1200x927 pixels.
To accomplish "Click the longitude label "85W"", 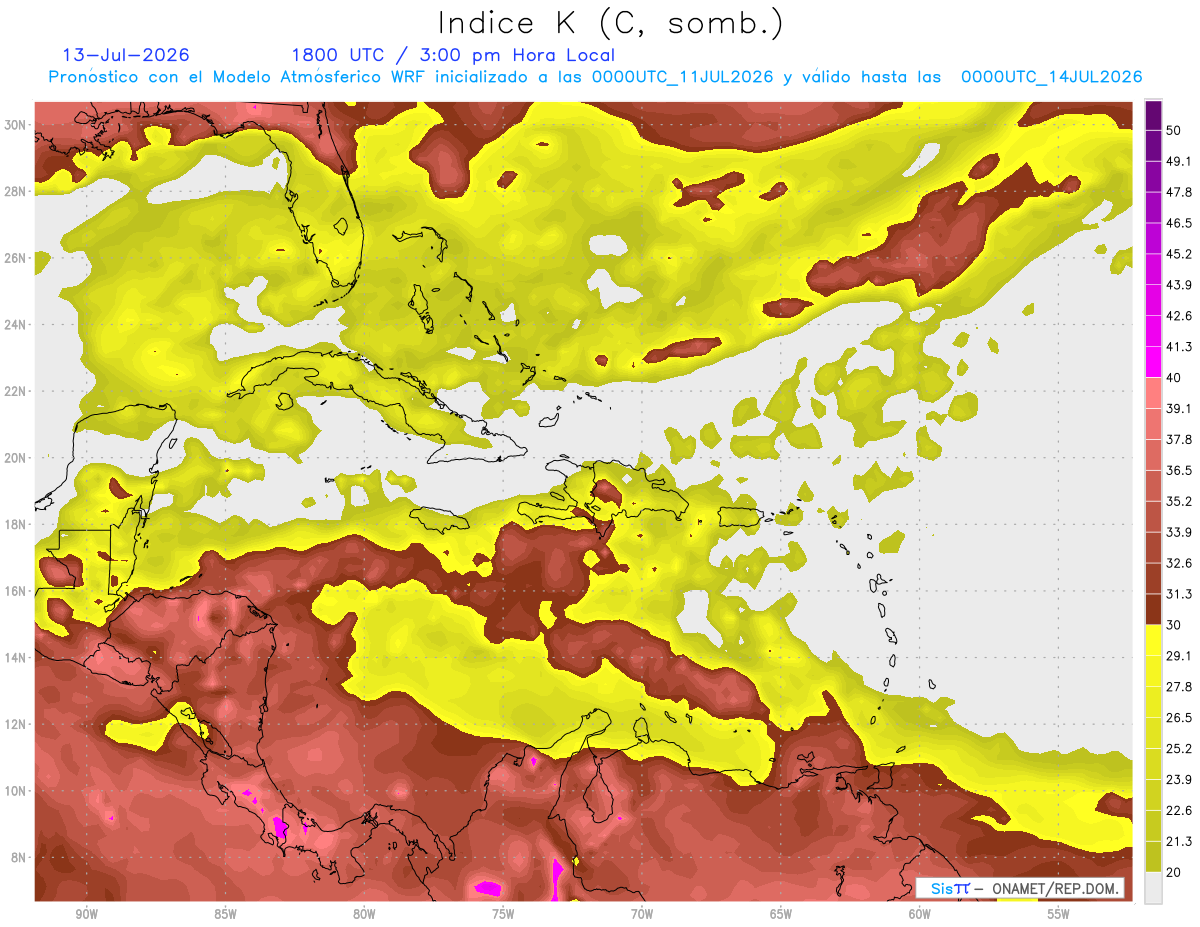I will (x=225, y=914).
